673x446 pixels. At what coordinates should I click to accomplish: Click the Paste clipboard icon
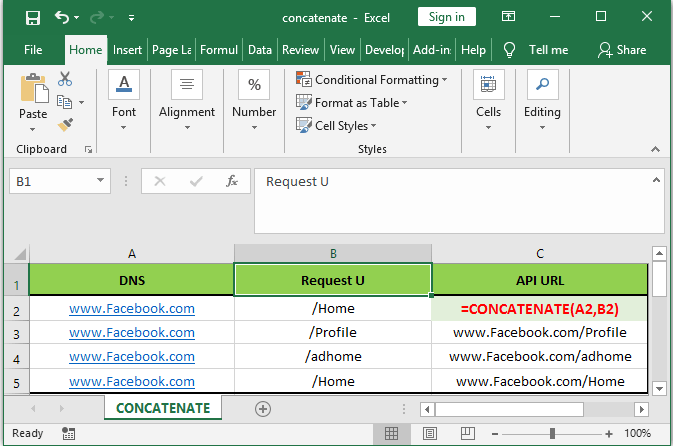(33, 88)
